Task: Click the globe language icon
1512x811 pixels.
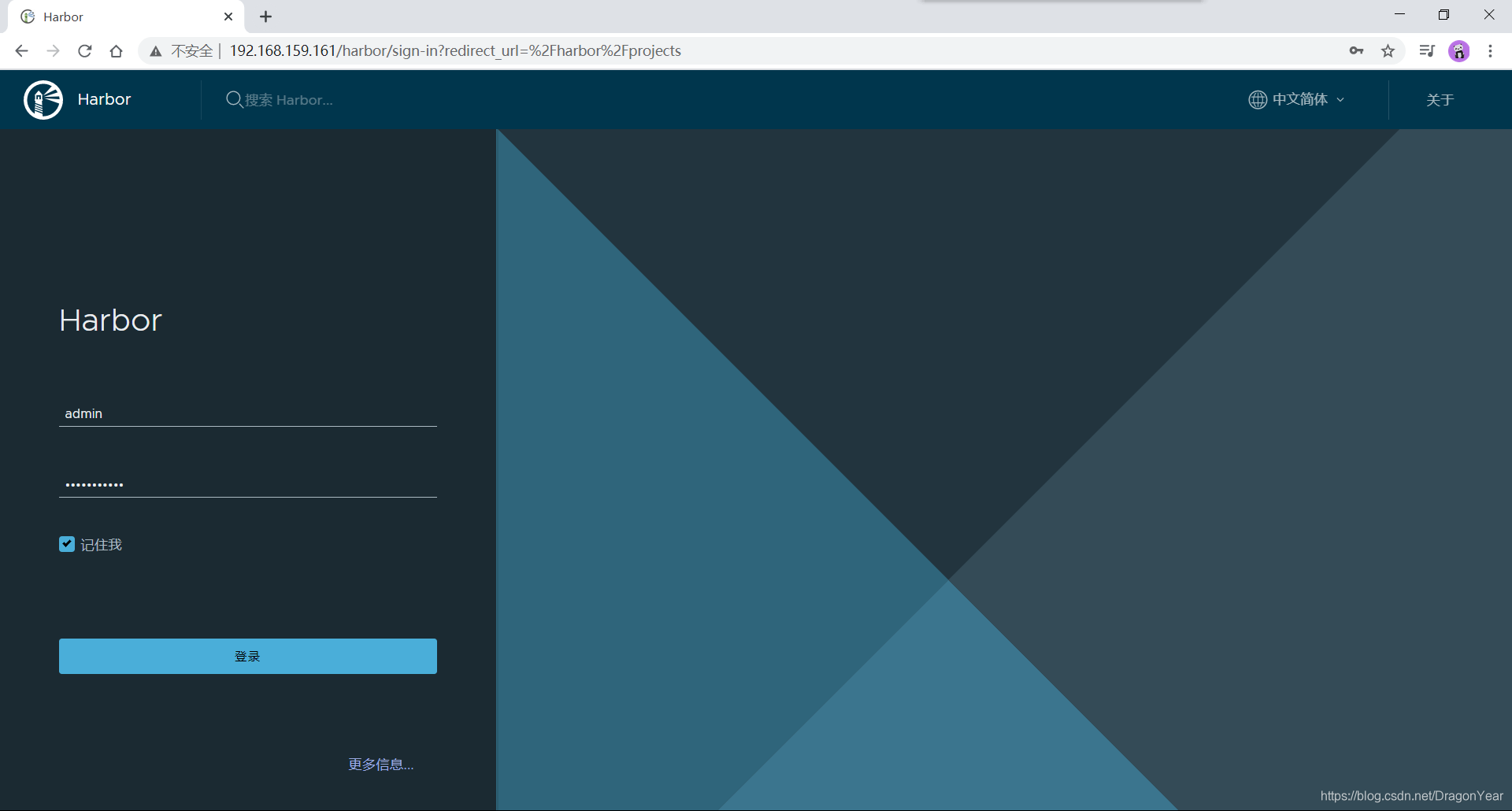Action: coord(1258,99)
